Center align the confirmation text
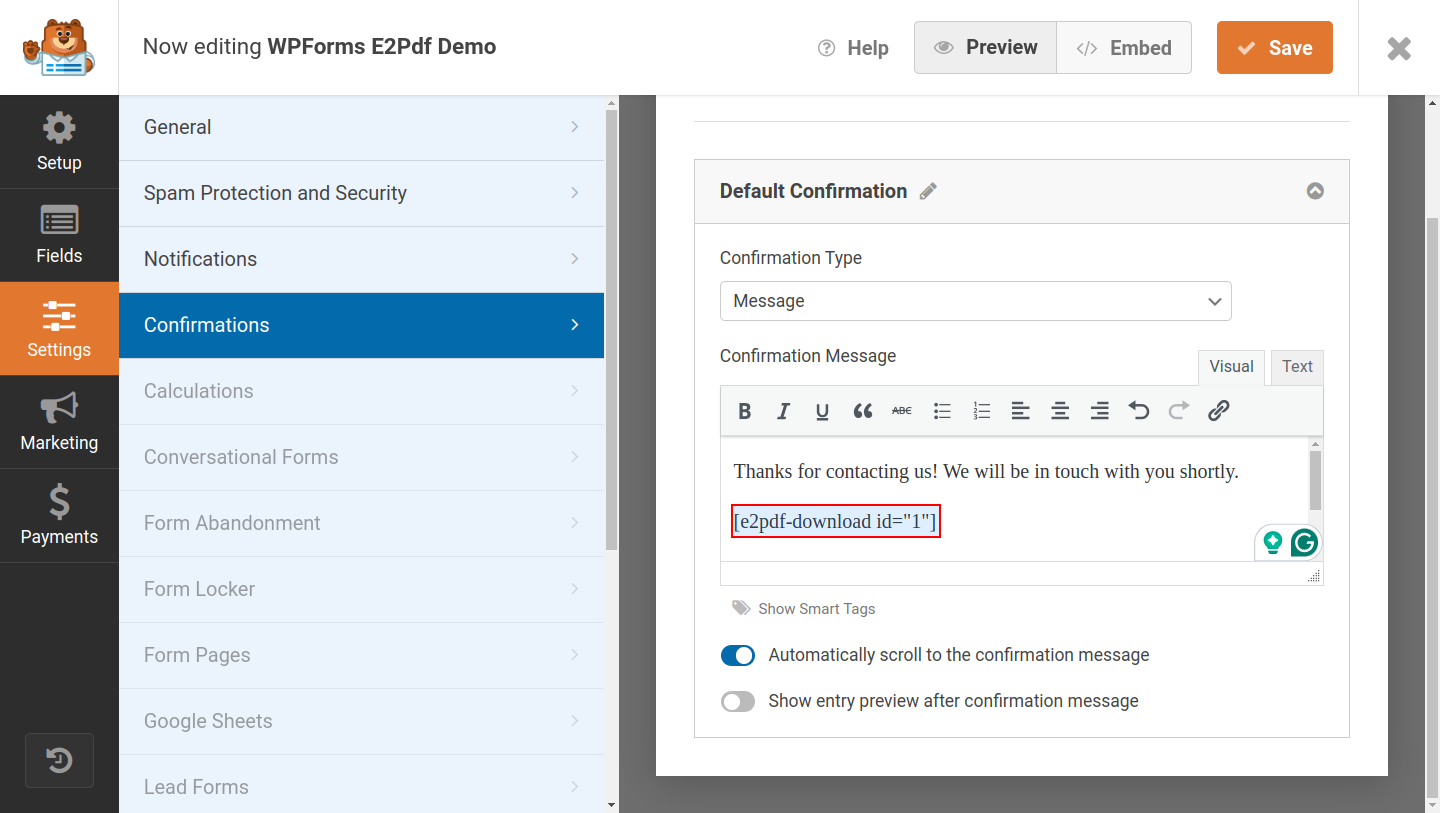 [x=1060, y=411]
